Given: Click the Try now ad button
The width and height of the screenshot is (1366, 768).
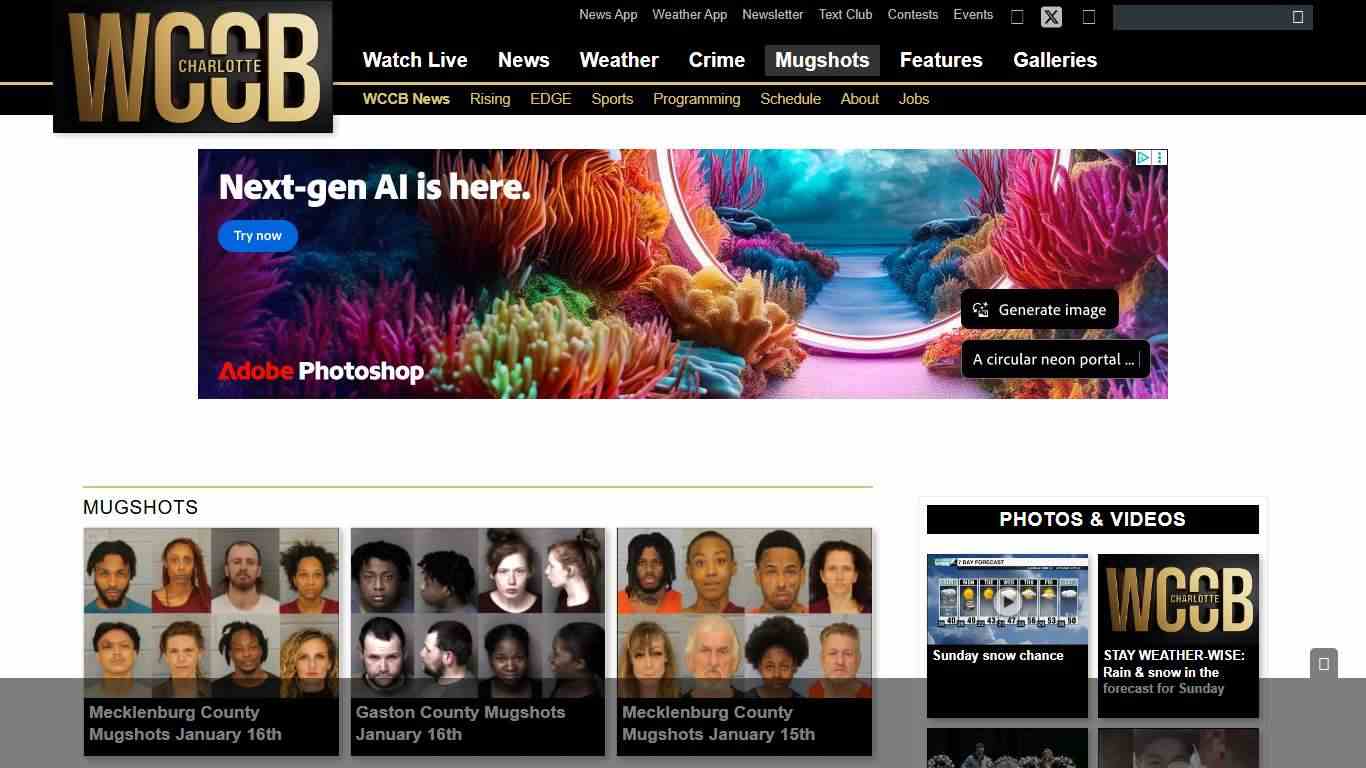Looking at the screenshot, I should coord(258,236).
